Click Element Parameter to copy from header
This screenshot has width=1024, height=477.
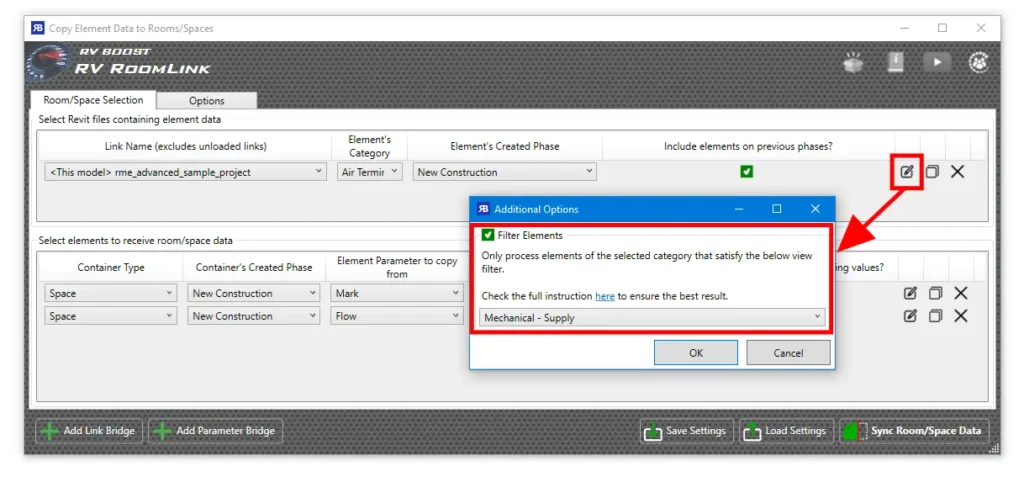(x=397, y=267)
